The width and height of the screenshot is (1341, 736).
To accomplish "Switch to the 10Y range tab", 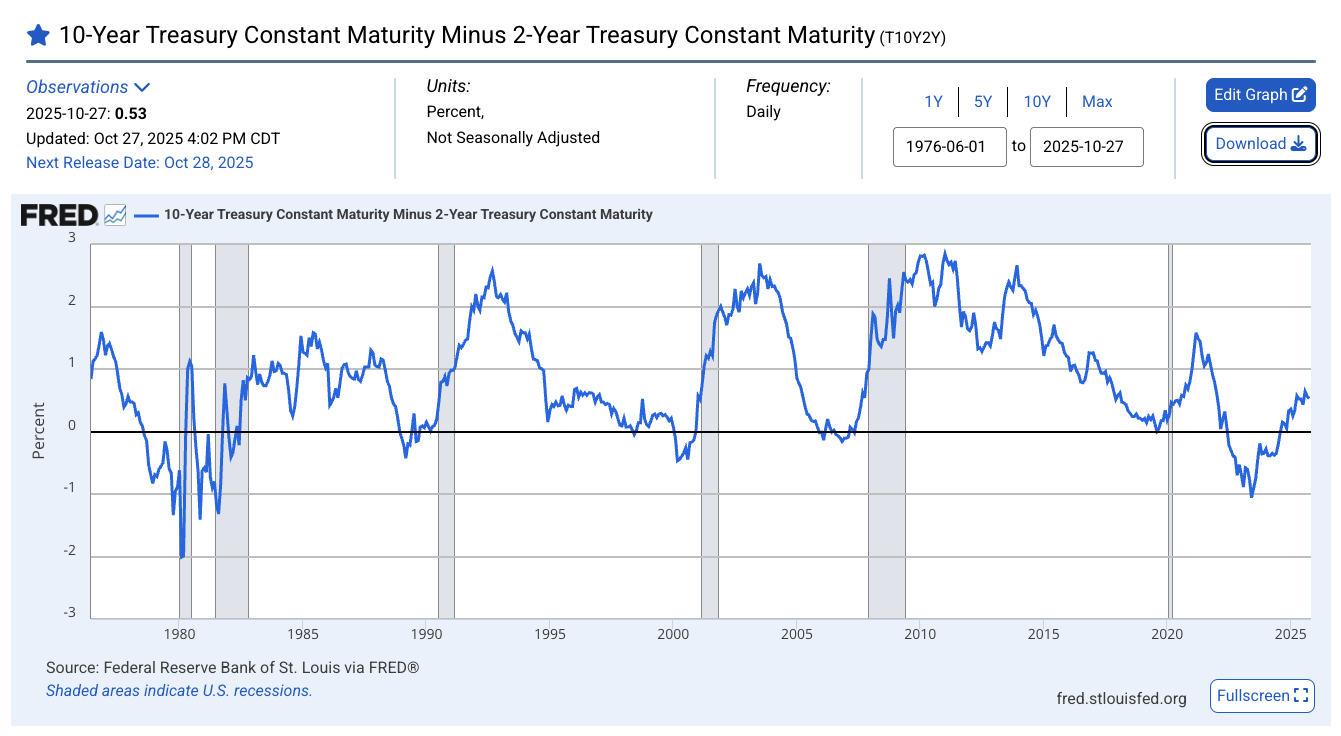I will (1037, 101).
